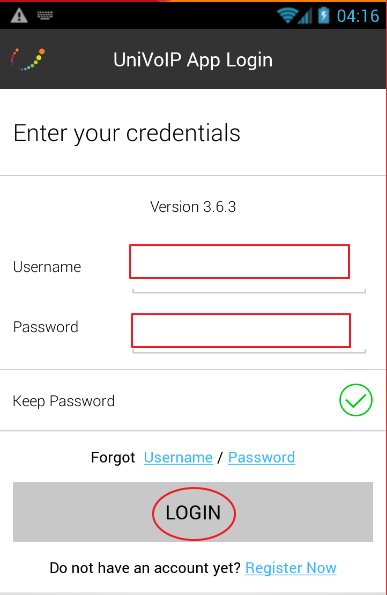Toggle the Keep Password green checkmark
The image size is (387, 595).
(x=356, y=400)
